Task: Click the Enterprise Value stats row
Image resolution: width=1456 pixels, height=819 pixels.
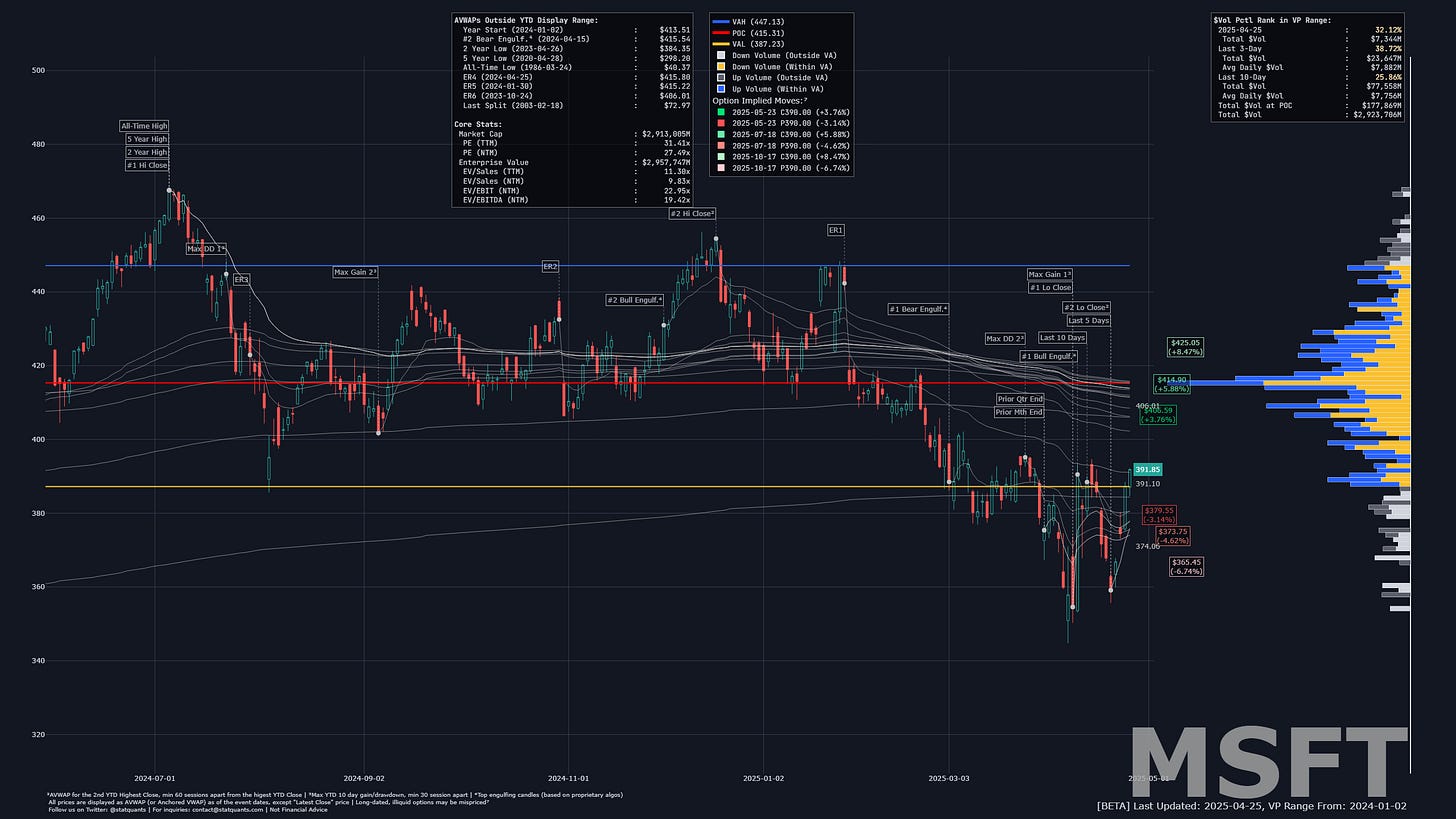Action: click(x=574, y=162)
